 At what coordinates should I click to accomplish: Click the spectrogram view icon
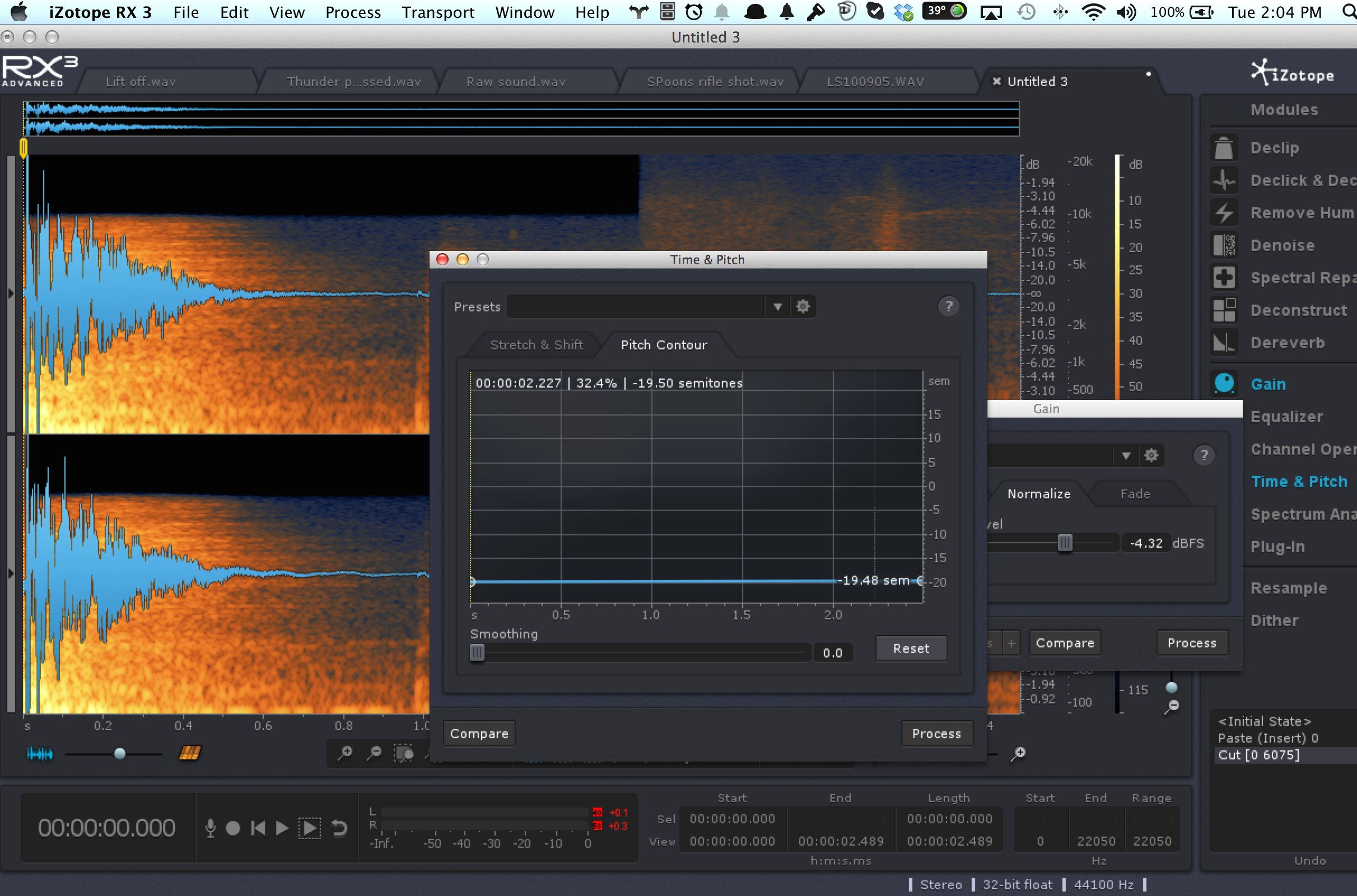tap(189, 753)
